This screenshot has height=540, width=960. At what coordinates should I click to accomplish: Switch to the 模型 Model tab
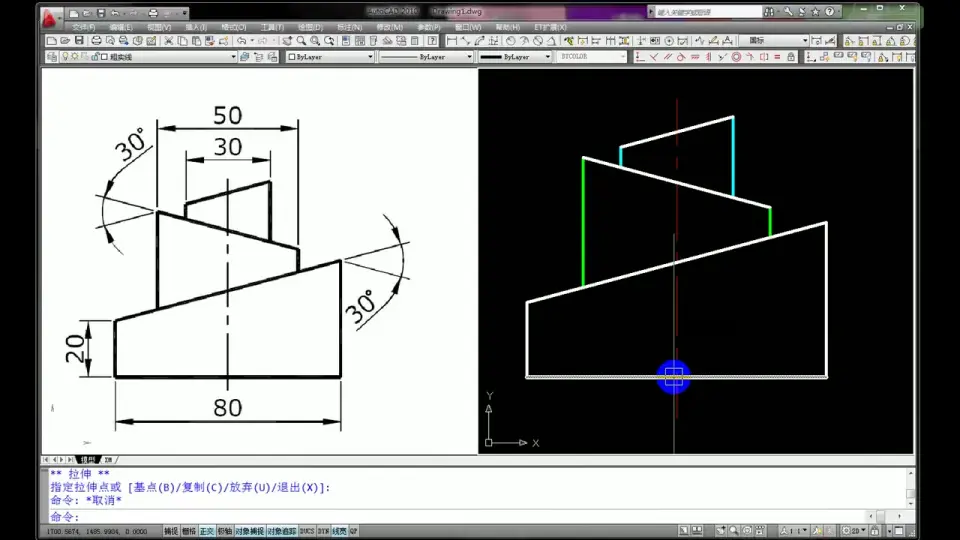click(x=88, y=460)
